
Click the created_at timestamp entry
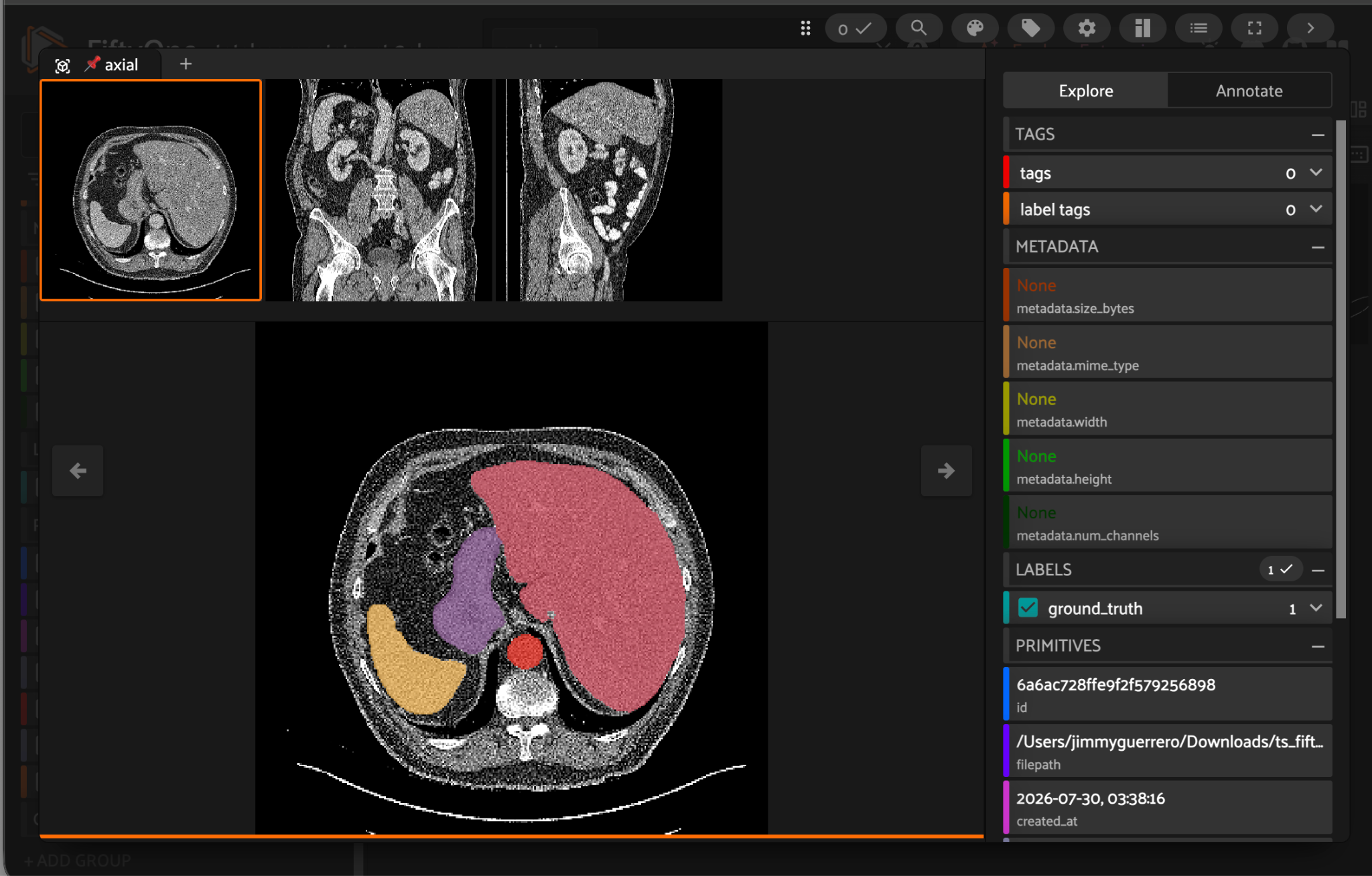[1168, 808]
